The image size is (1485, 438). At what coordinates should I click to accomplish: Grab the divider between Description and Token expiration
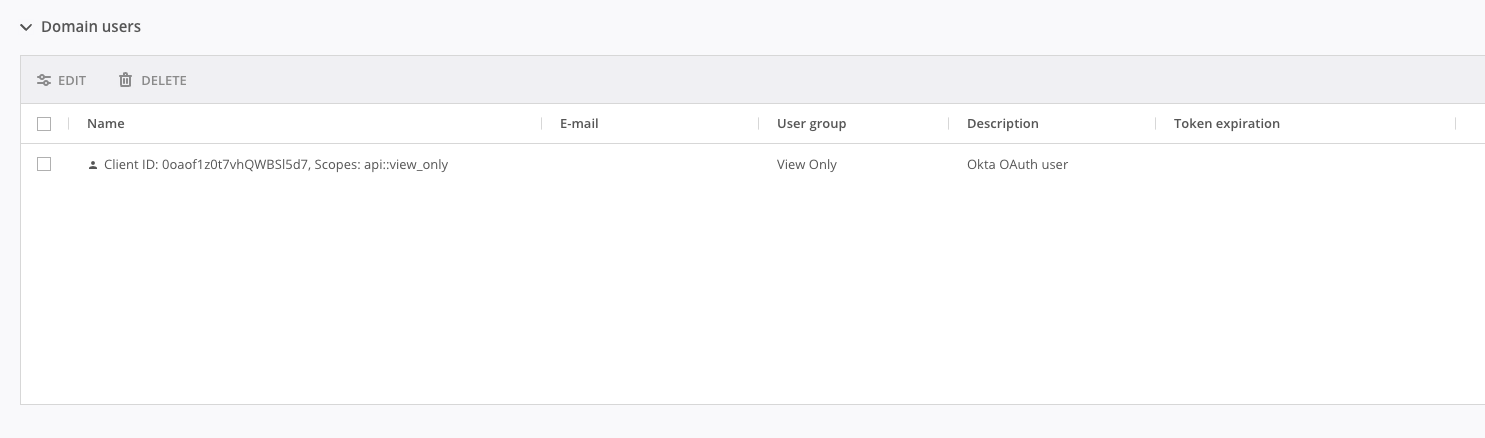coord(1156,124)
